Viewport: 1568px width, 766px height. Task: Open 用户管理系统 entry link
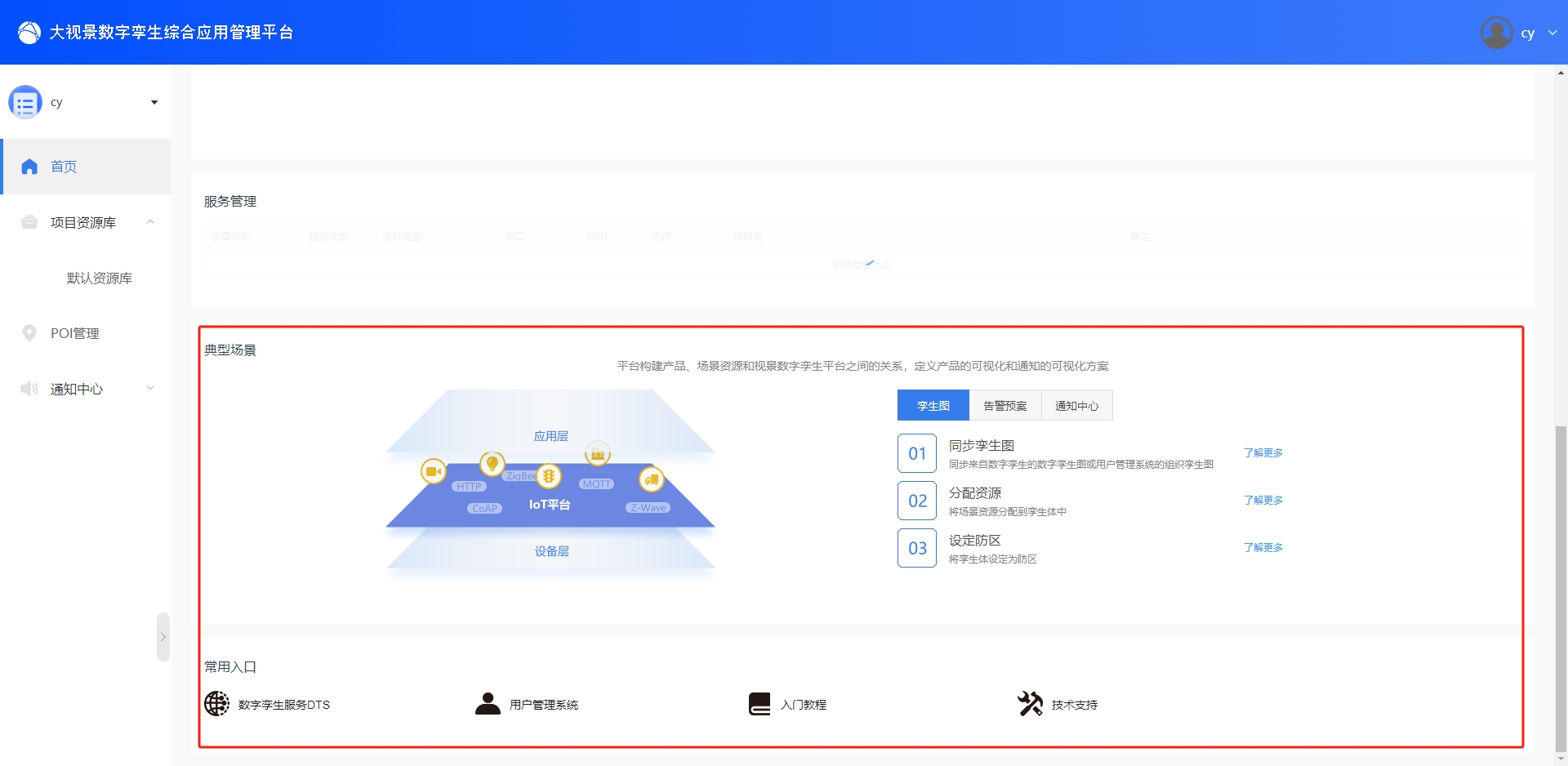pos(544,705)
